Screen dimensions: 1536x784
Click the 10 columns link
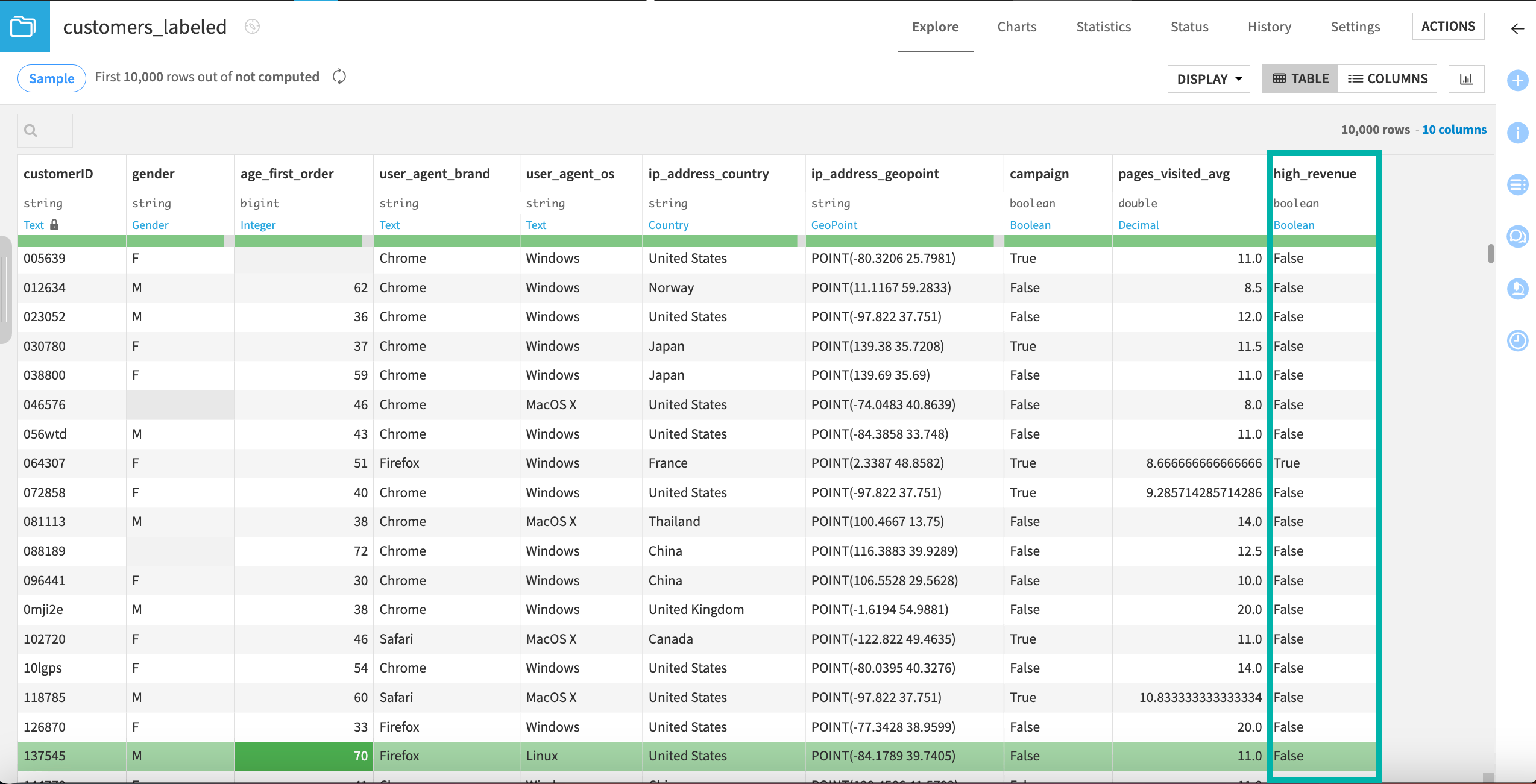(1455, 129)
